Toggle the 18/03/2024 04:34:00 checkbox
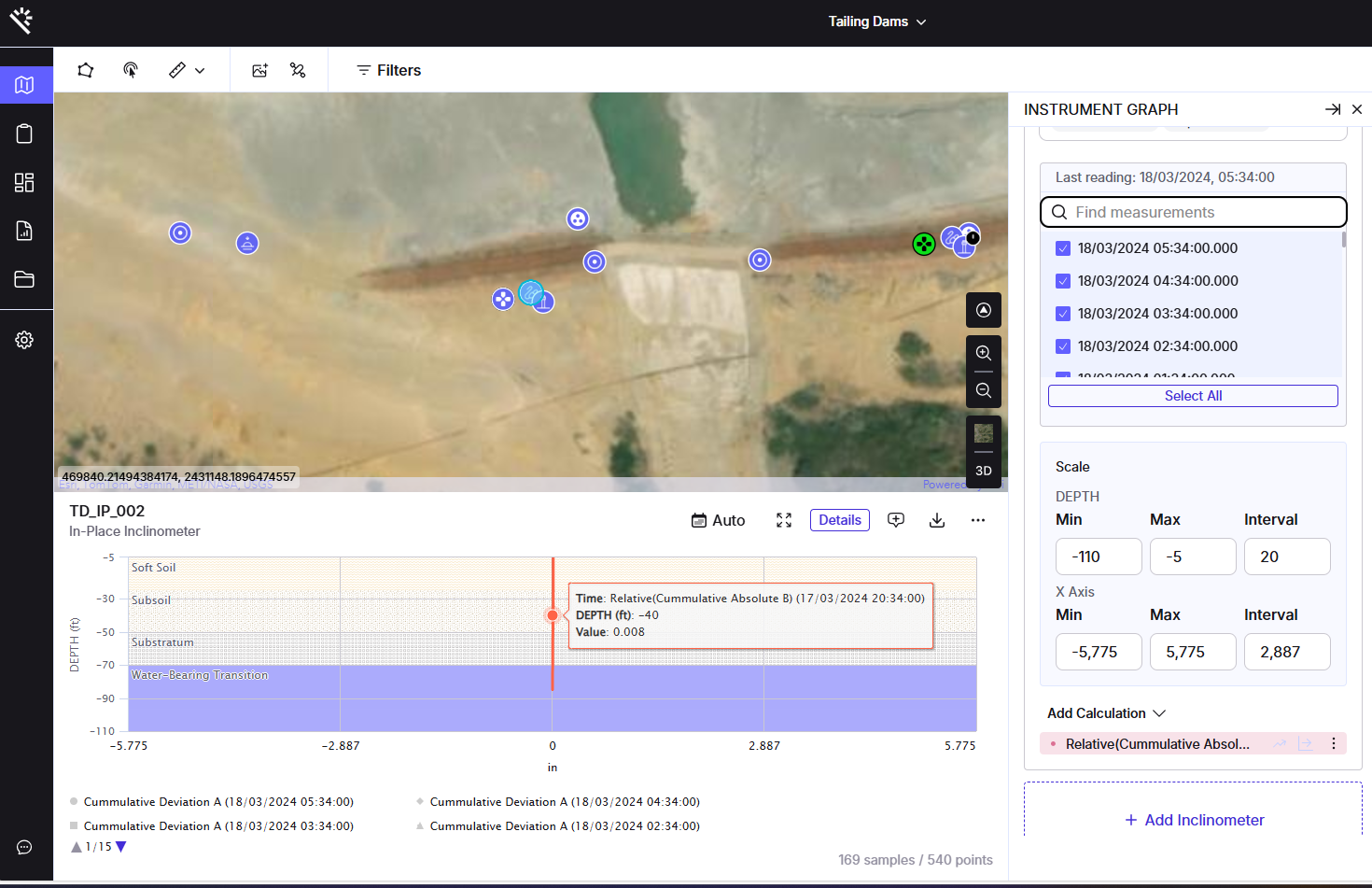Viewport: 1372px width, 888px height. click(1062, 281)
